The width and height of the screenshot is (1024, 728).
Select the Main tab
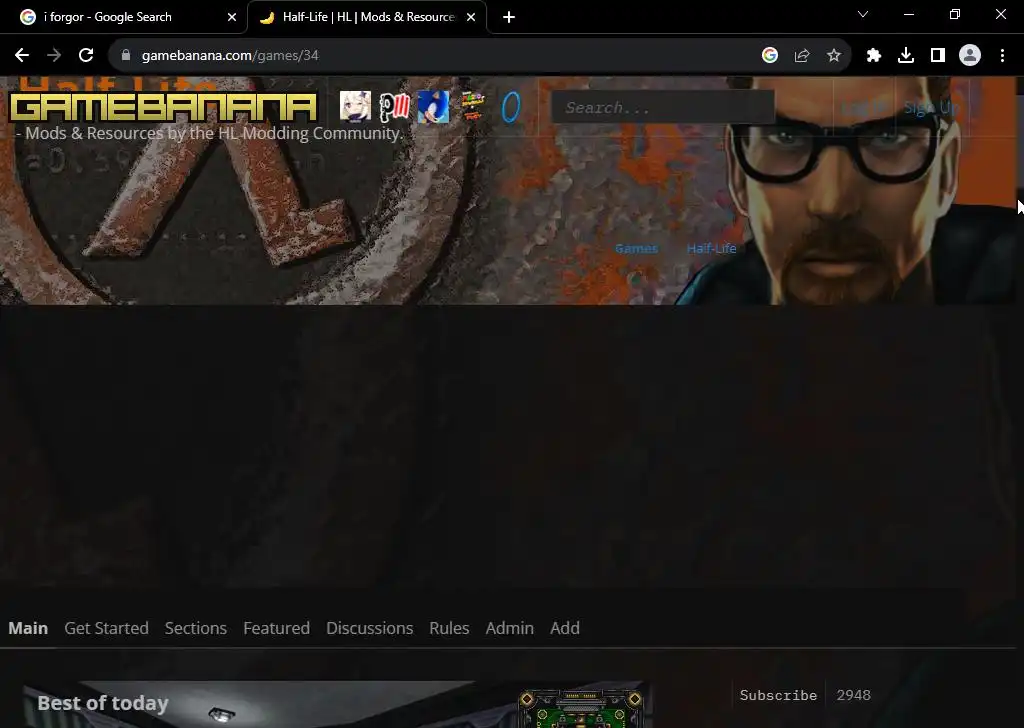pos(28,628)
